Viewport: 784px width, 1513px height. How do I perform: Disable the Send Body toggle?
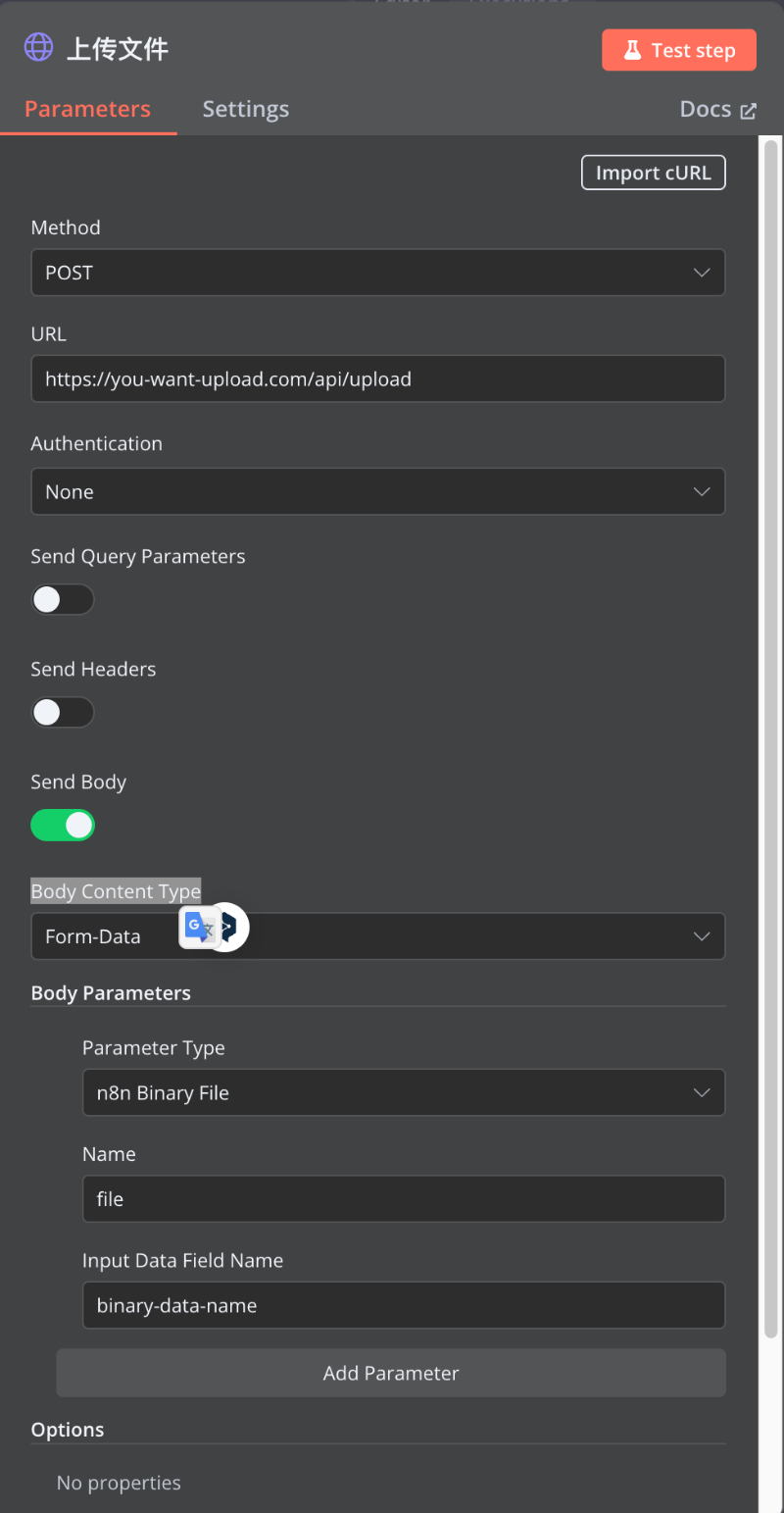(x=63, y=825)
